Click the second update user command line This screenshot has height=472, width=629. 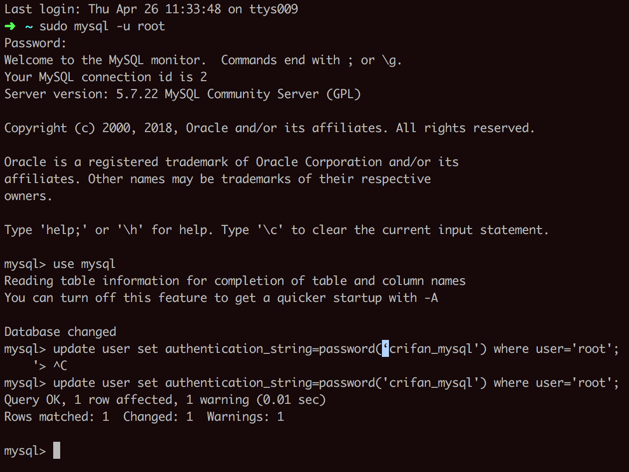tap(336, 383)
